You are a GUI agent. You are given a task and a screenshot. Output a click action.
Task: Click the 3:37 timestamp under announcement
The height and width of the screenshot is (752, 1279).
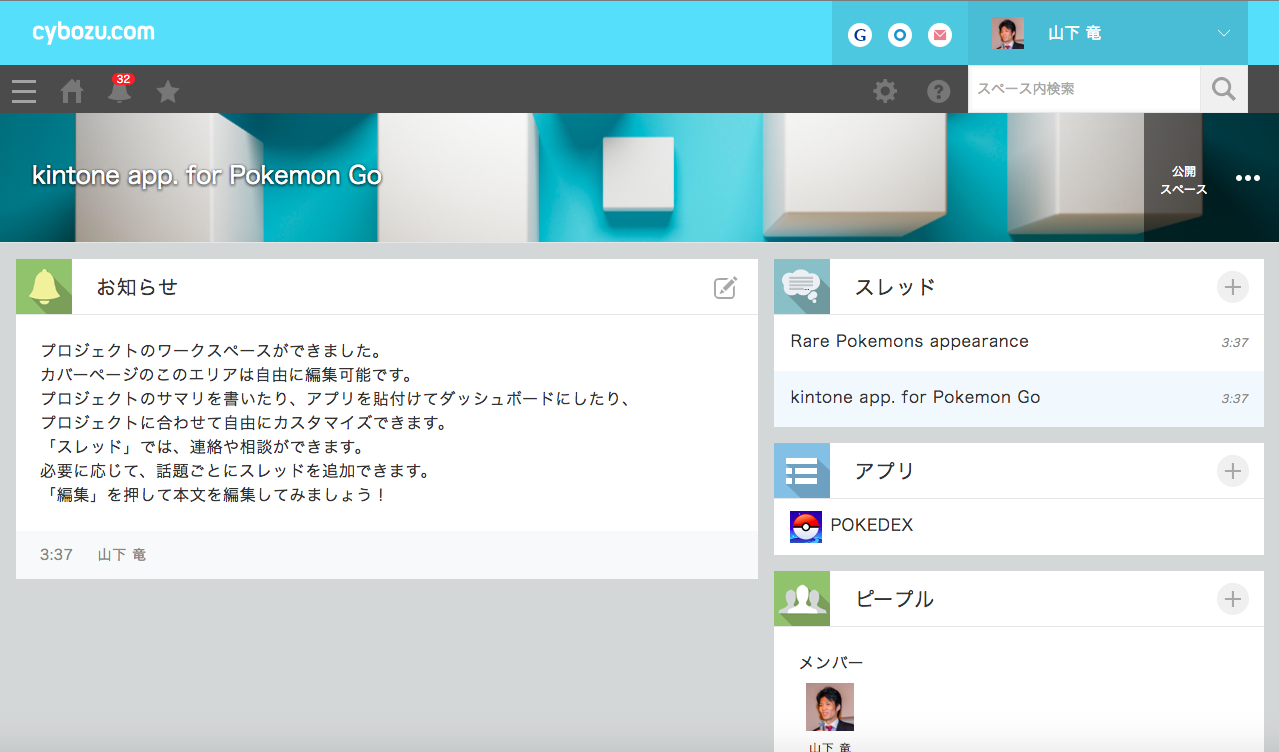56,554
